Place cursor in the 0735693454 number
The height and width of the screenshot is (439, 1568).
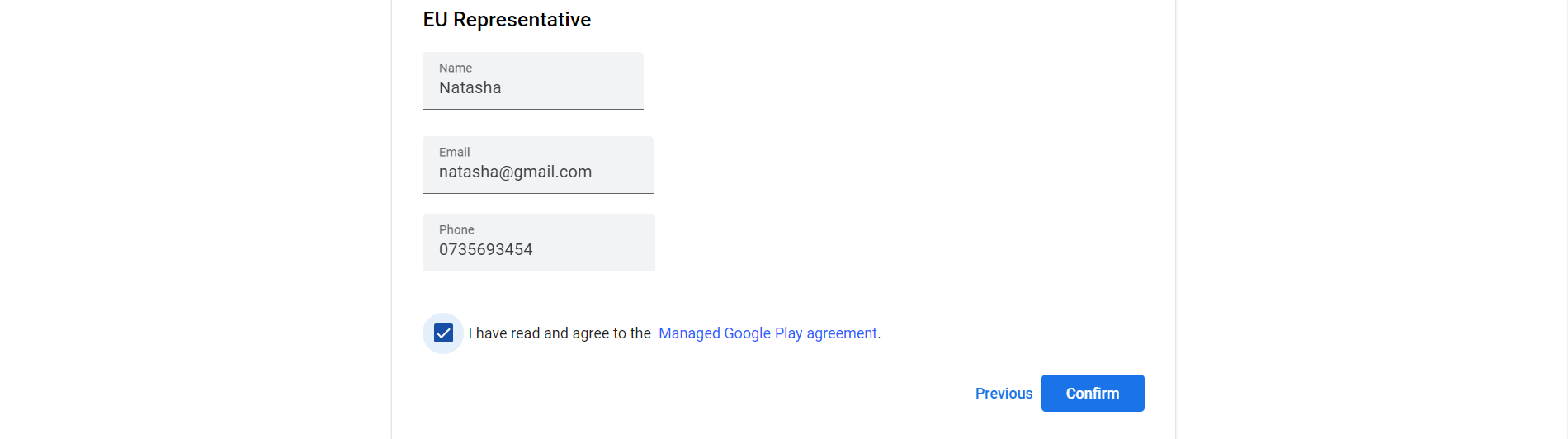(x=485, y=250)
